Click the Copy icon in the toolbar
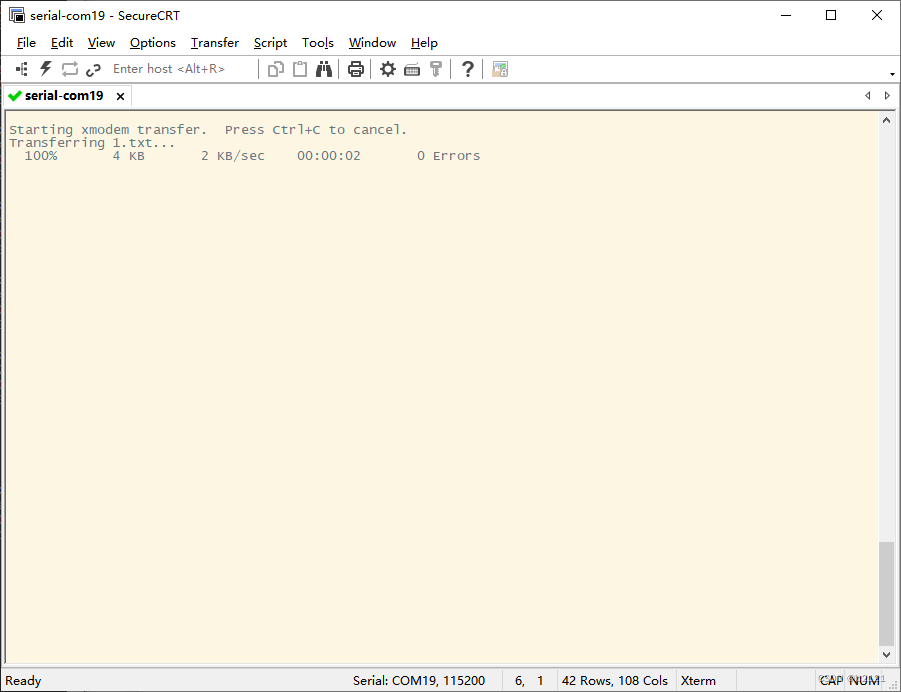 [278, 68]
